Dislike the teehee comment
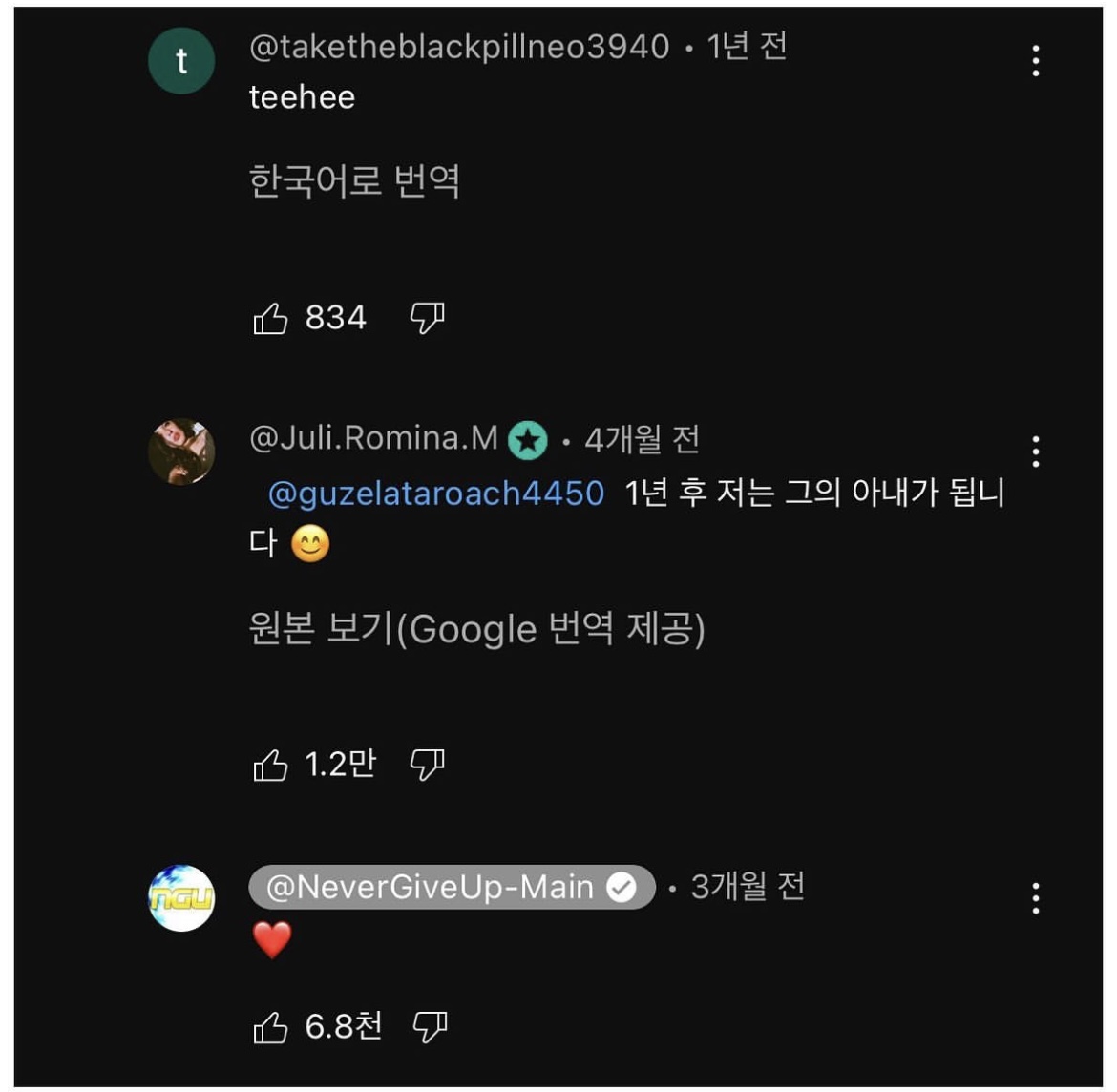The image size is (1117, 1092). [427, 318]
